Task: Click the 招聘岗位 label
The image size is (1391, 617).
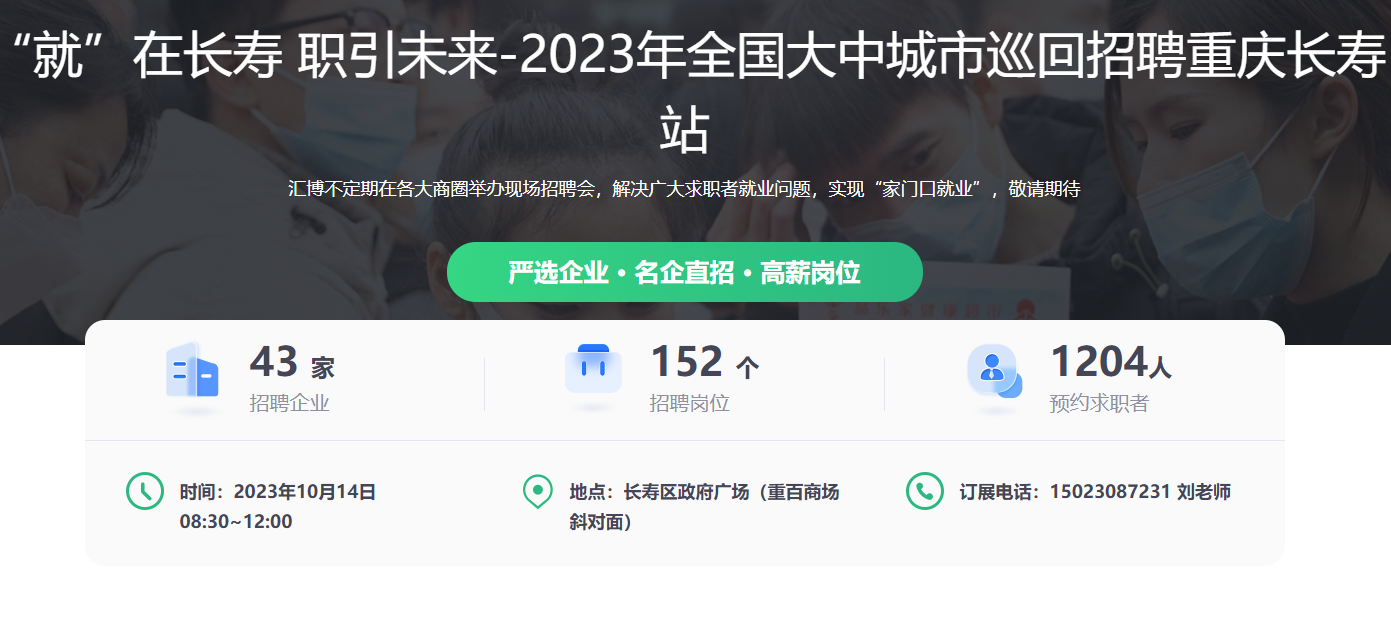Action: (x=689, y=404)
